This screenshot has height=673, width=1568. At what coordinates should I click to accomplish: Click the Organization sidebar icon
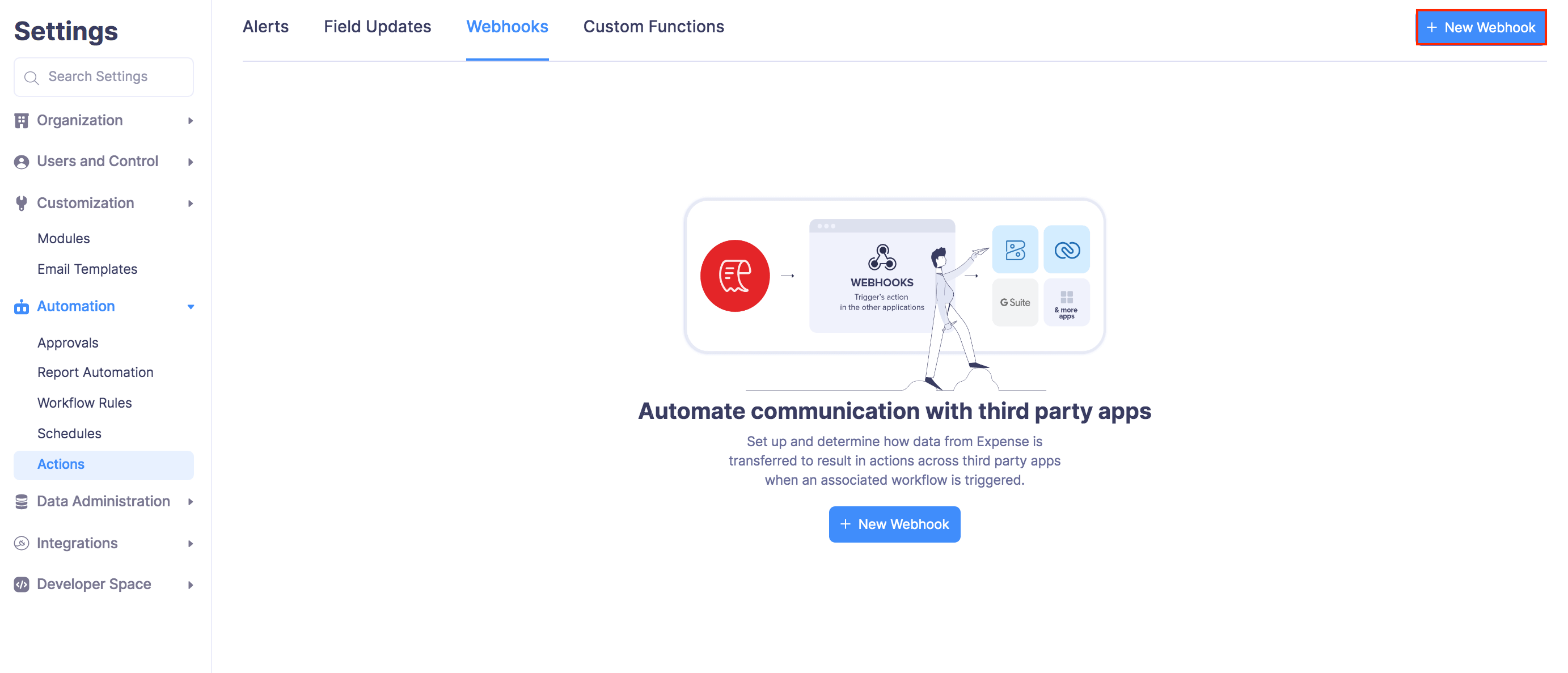(22, 120)
